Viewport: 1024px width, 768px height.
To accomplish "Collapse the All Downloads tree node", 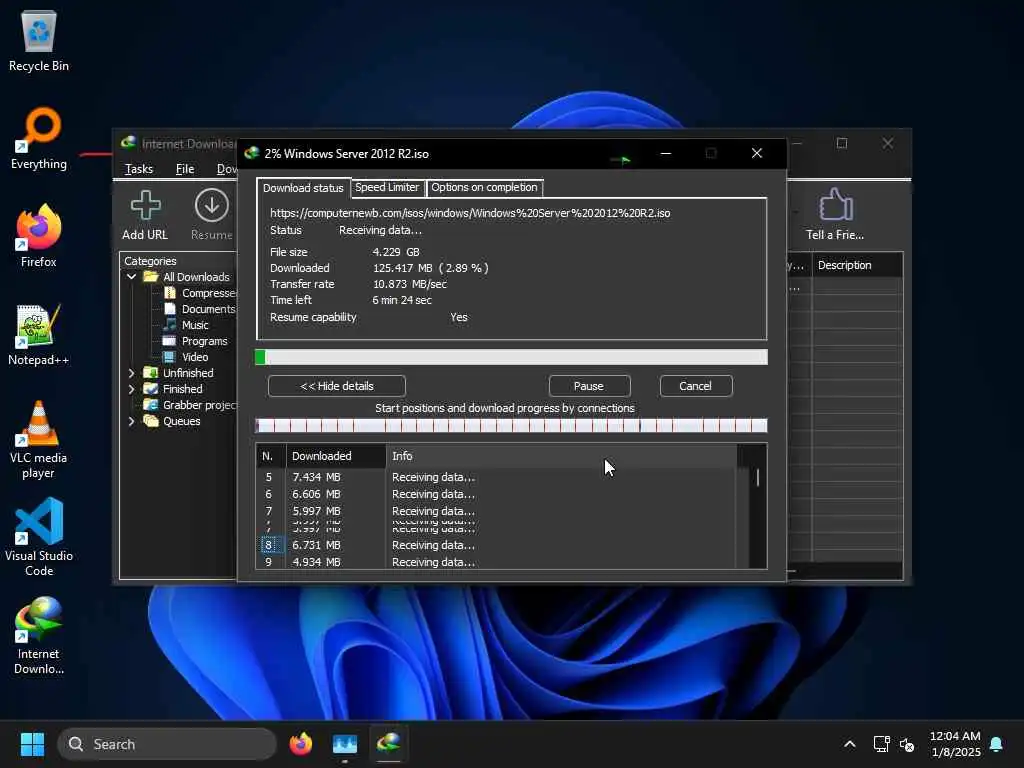I will [x=131, y=277].
